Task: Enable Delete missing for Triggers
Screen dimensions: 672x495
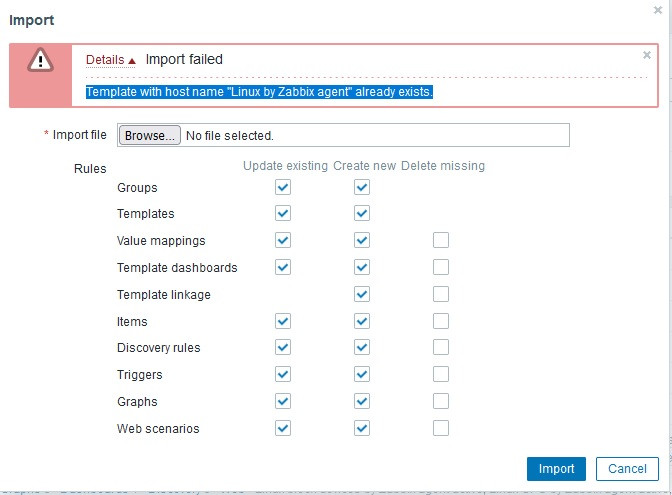Action: pyautogui.click(x=441, y=374)
